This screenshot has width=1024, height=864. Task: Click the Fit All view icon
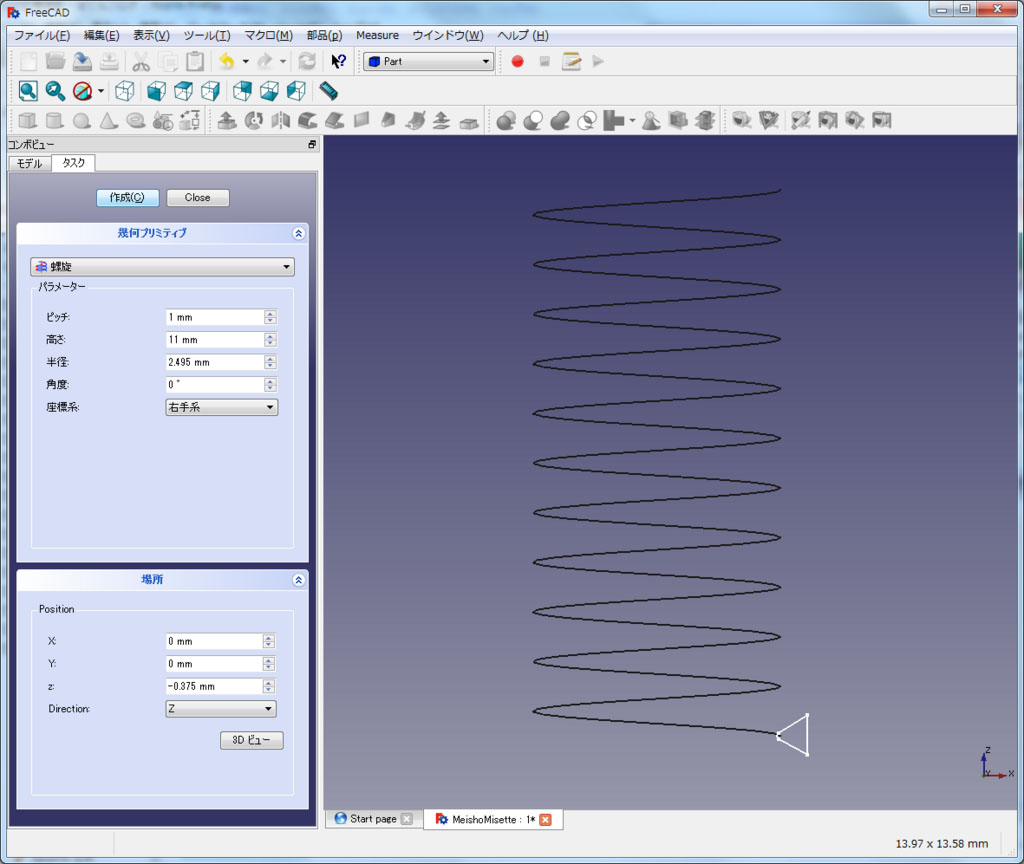click(27, 91)
